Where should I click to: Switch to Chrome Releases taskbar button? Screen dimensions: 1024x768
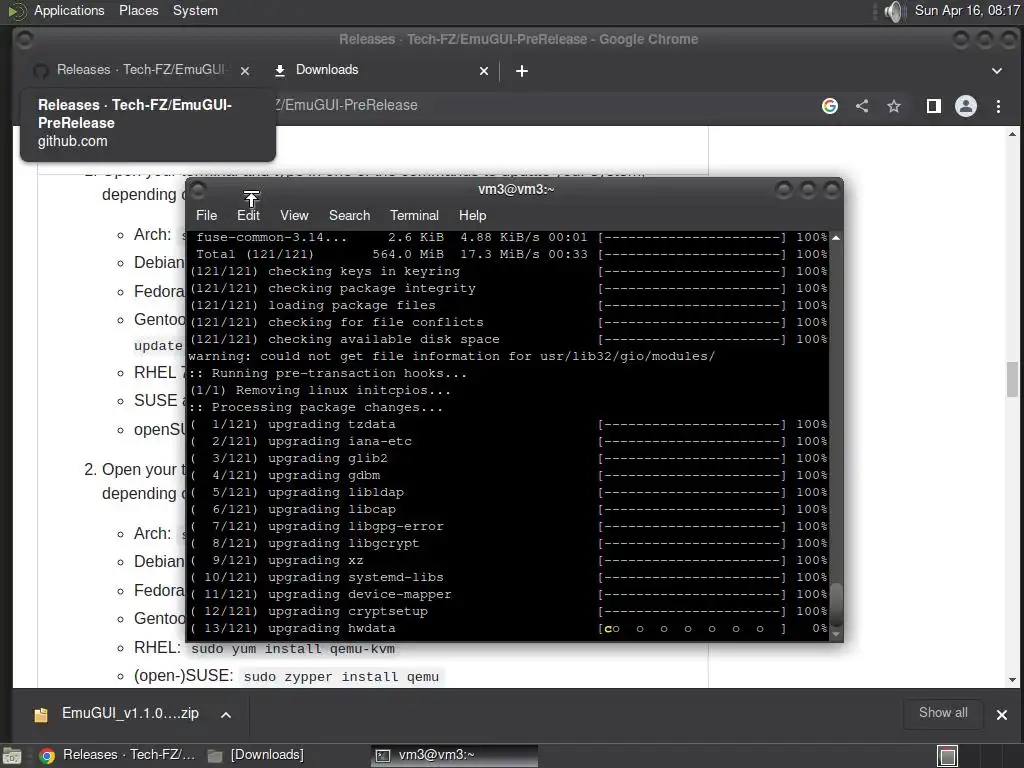118,755
